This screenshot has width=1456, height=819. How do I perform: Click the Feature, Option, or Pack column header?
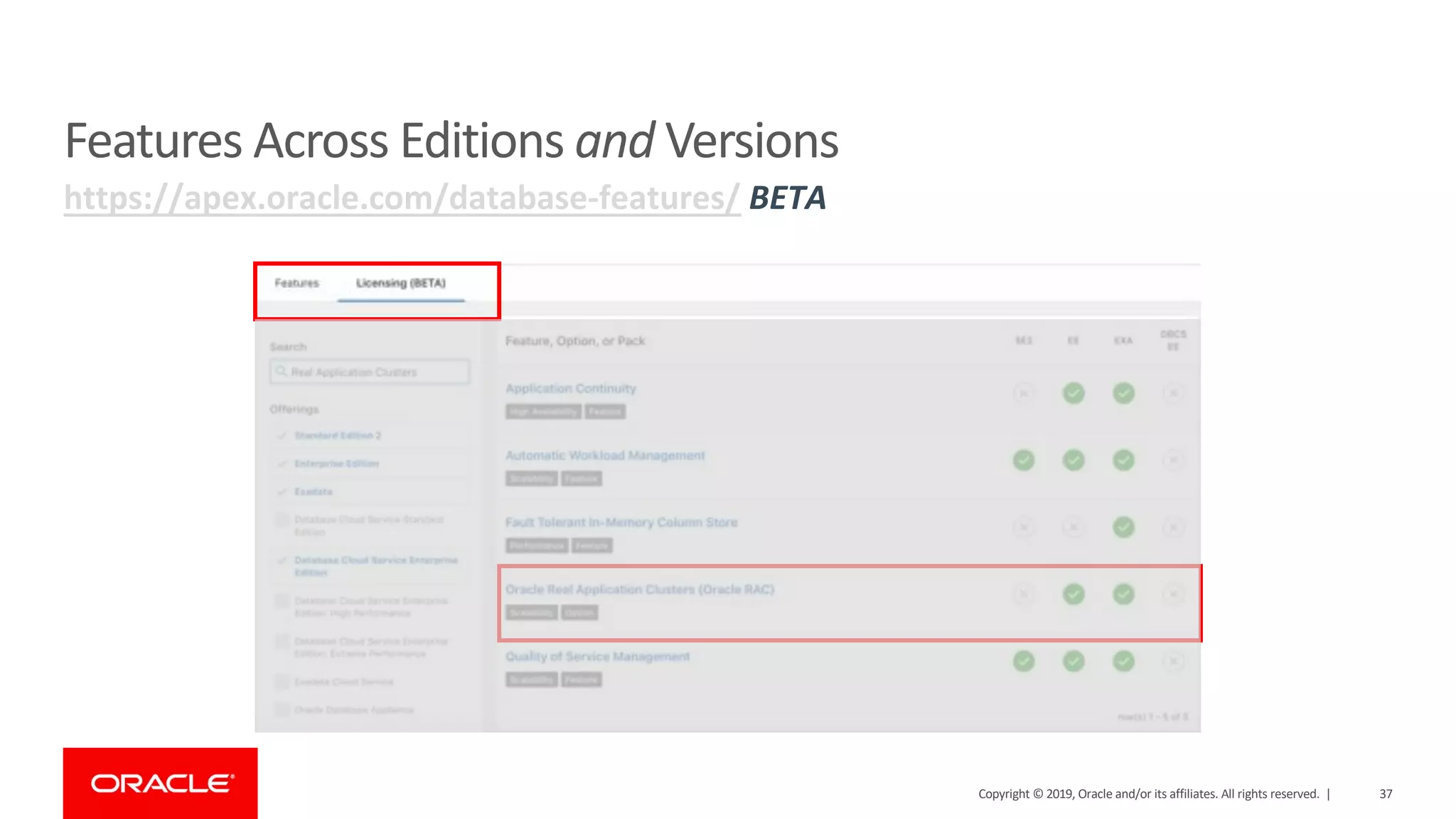575,341
